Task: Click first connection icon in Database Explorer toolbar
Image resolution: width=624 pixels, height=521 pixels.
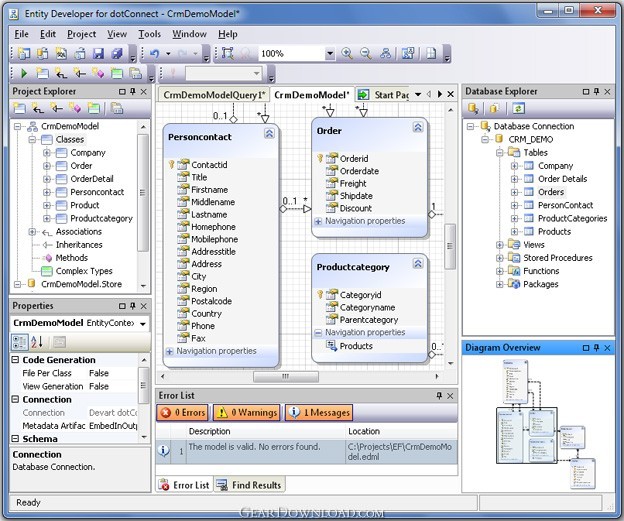Action: point(473,108)
